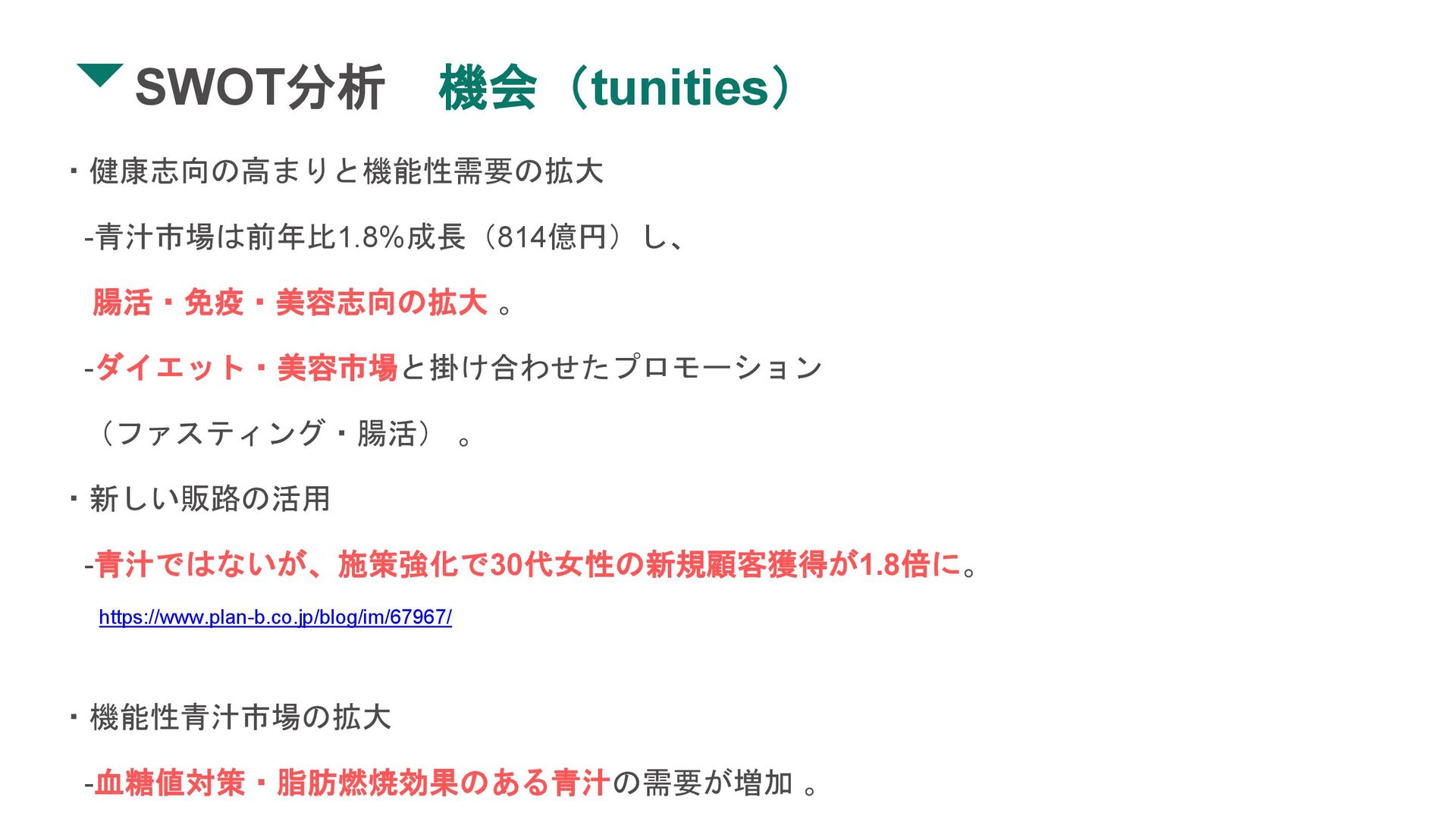Click the の需要が増加 text
1456x819 pixels.
pos(702,783)
